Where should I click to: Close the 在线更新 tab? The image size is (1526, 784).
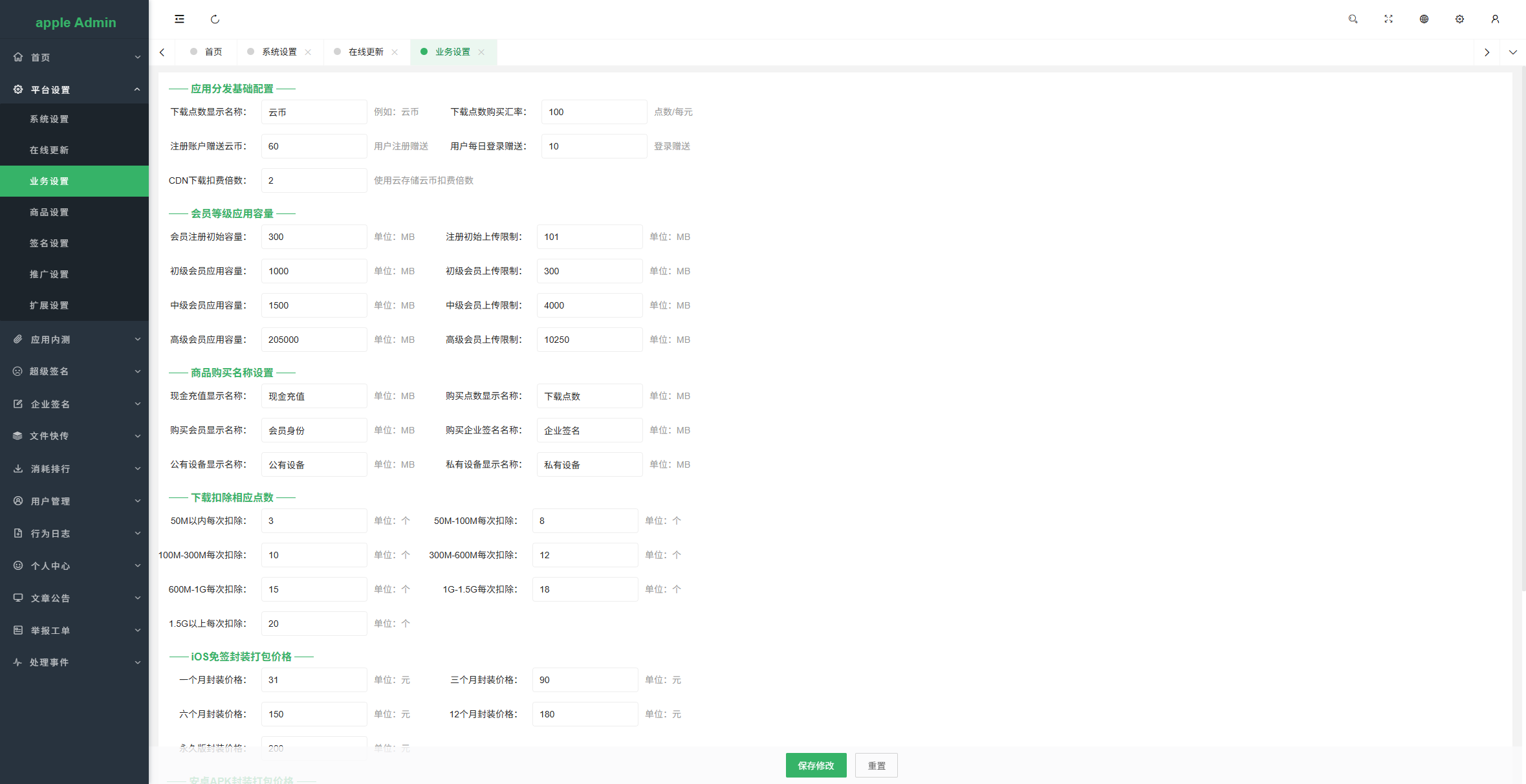click(395, 52)
